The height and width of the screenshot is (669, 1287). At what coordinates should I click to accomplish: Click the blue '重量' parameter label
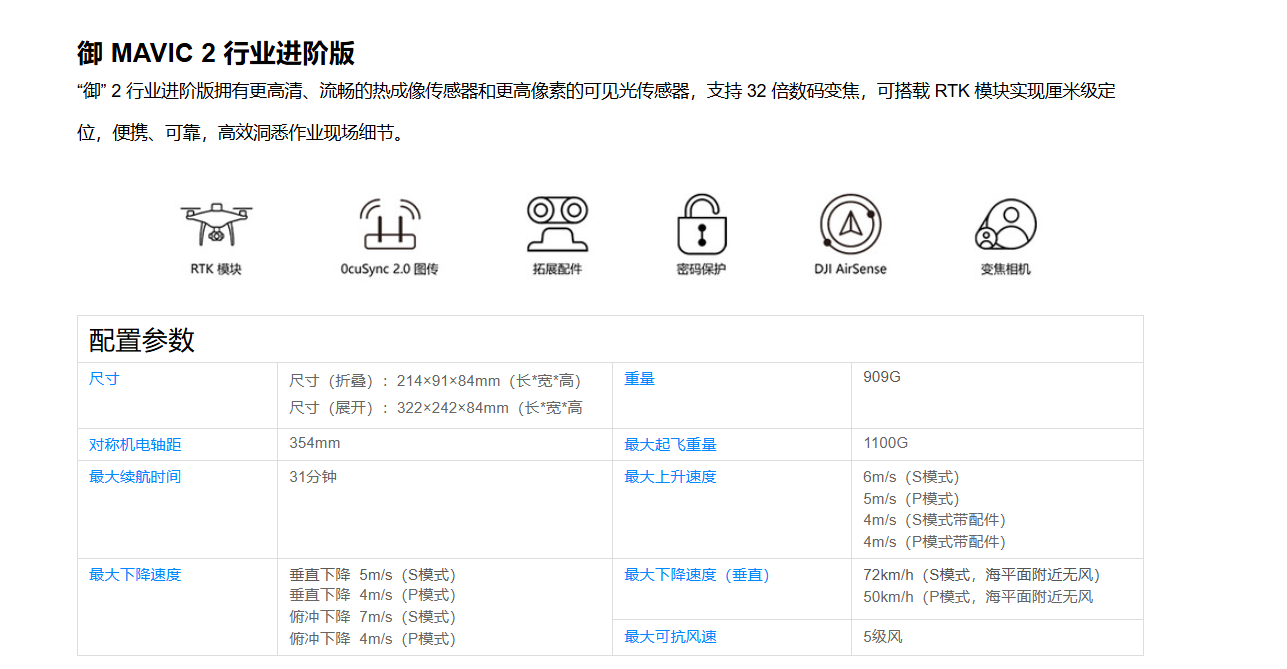pos(640,379)
